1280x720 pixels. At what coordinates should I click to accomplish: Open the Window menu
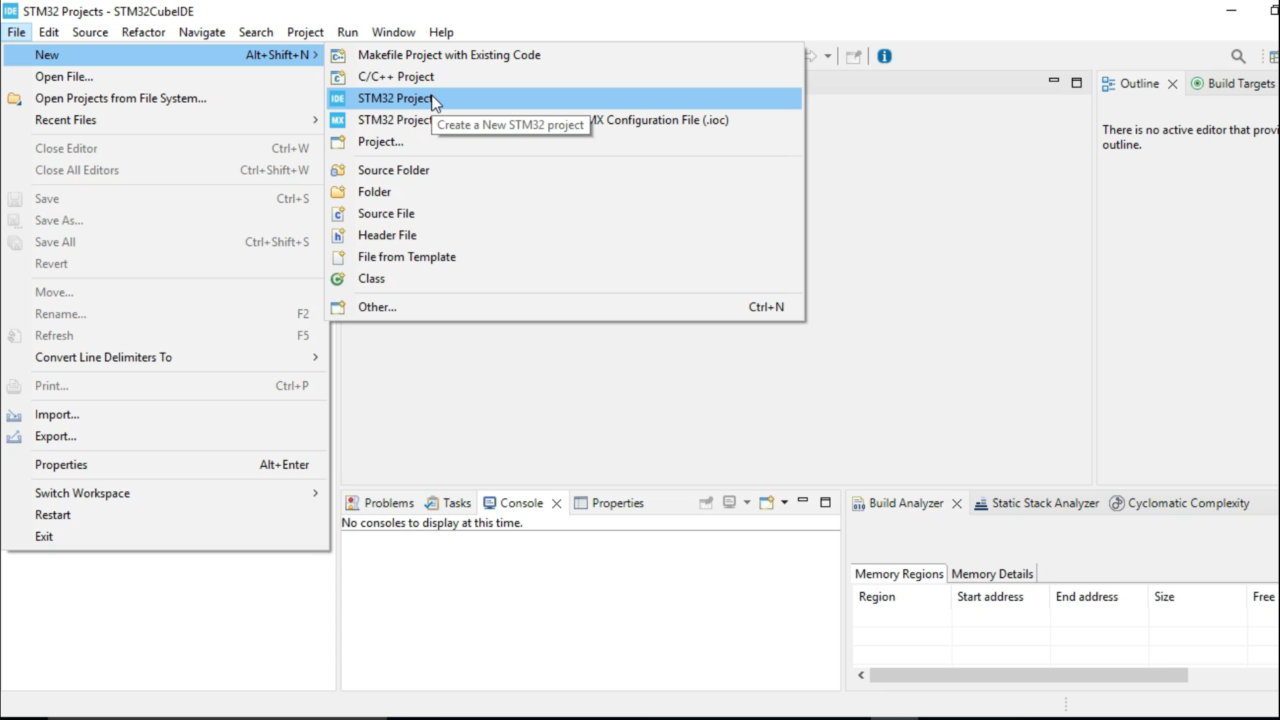[393, 32]
